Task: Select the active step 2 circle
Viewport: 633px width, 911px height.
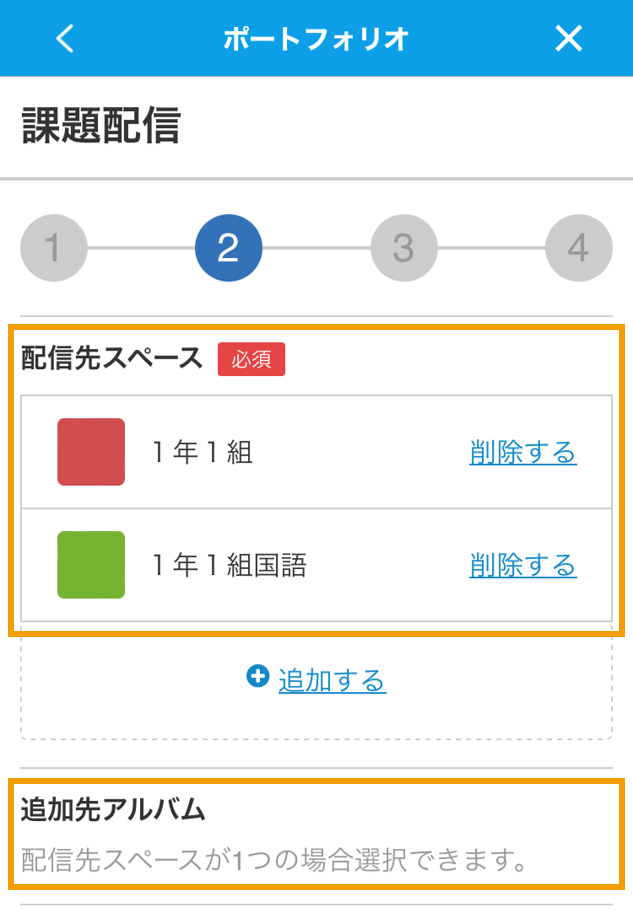Action: (x=229, y=248)
